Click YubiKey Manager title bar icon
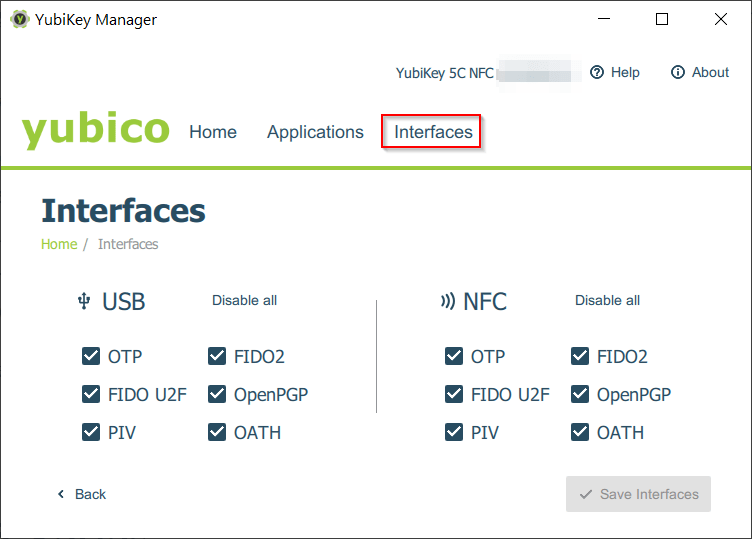 [x=19, y=19]
